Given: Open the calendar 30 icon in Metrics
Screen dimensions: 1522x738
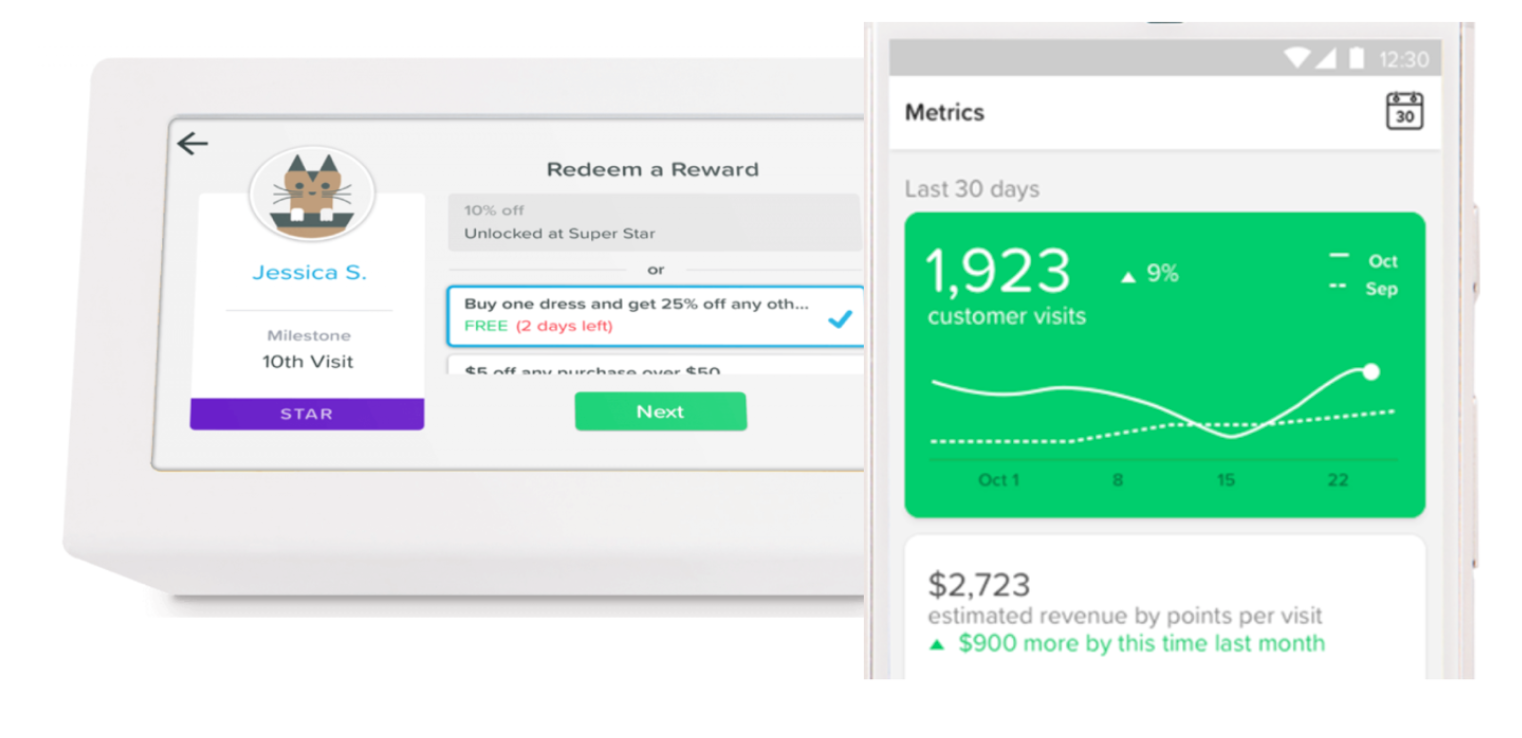Looking at the screenshot, I should click(x=1404, y=111).
